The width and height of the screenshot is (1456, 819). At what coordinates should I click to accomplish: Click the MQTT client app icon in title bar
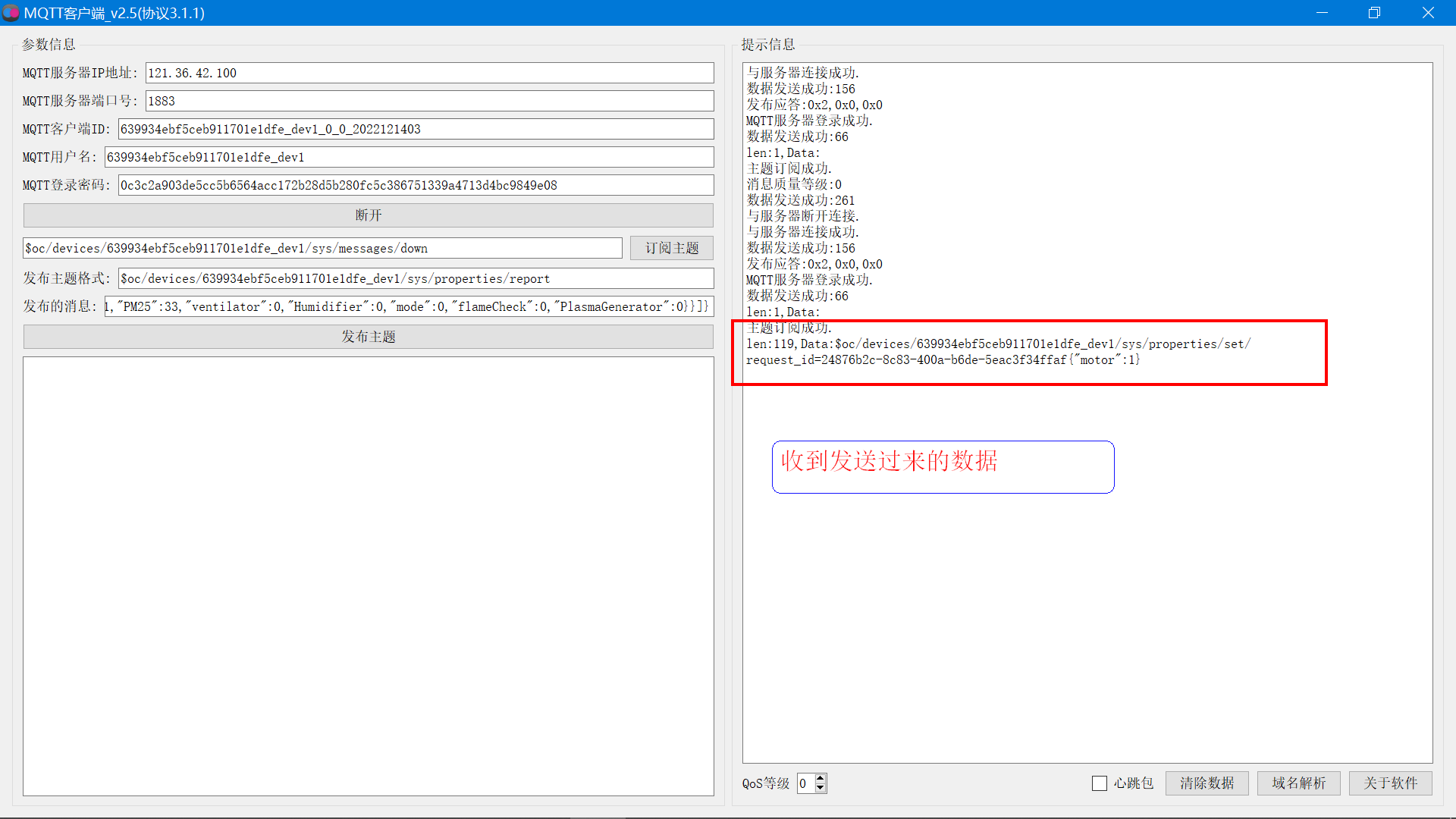tap(11, 13)
